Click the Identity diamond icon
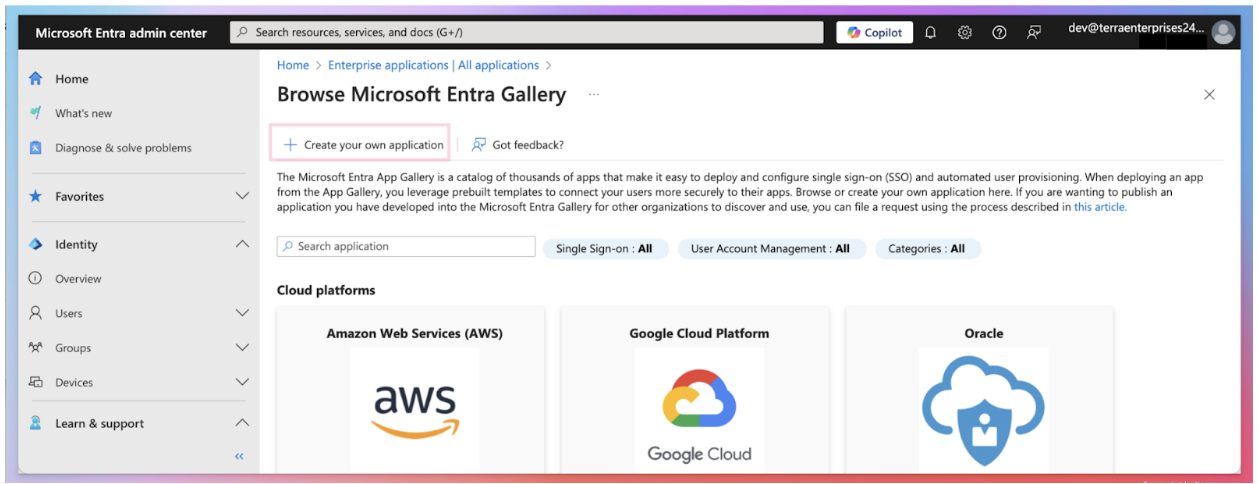The image size is (1258, 484). coord(36,244)
